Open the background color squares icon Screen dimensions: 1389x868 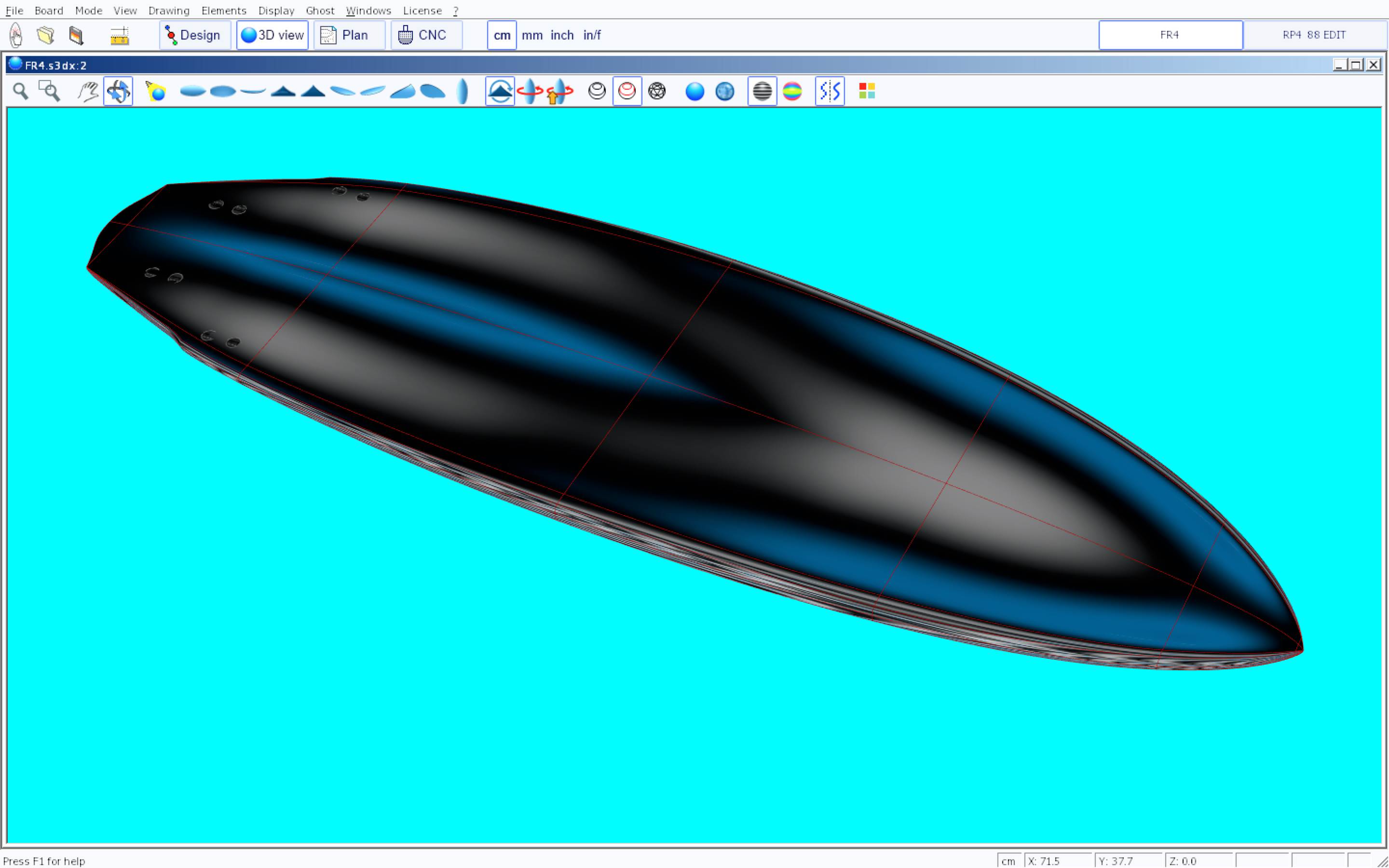867,91
